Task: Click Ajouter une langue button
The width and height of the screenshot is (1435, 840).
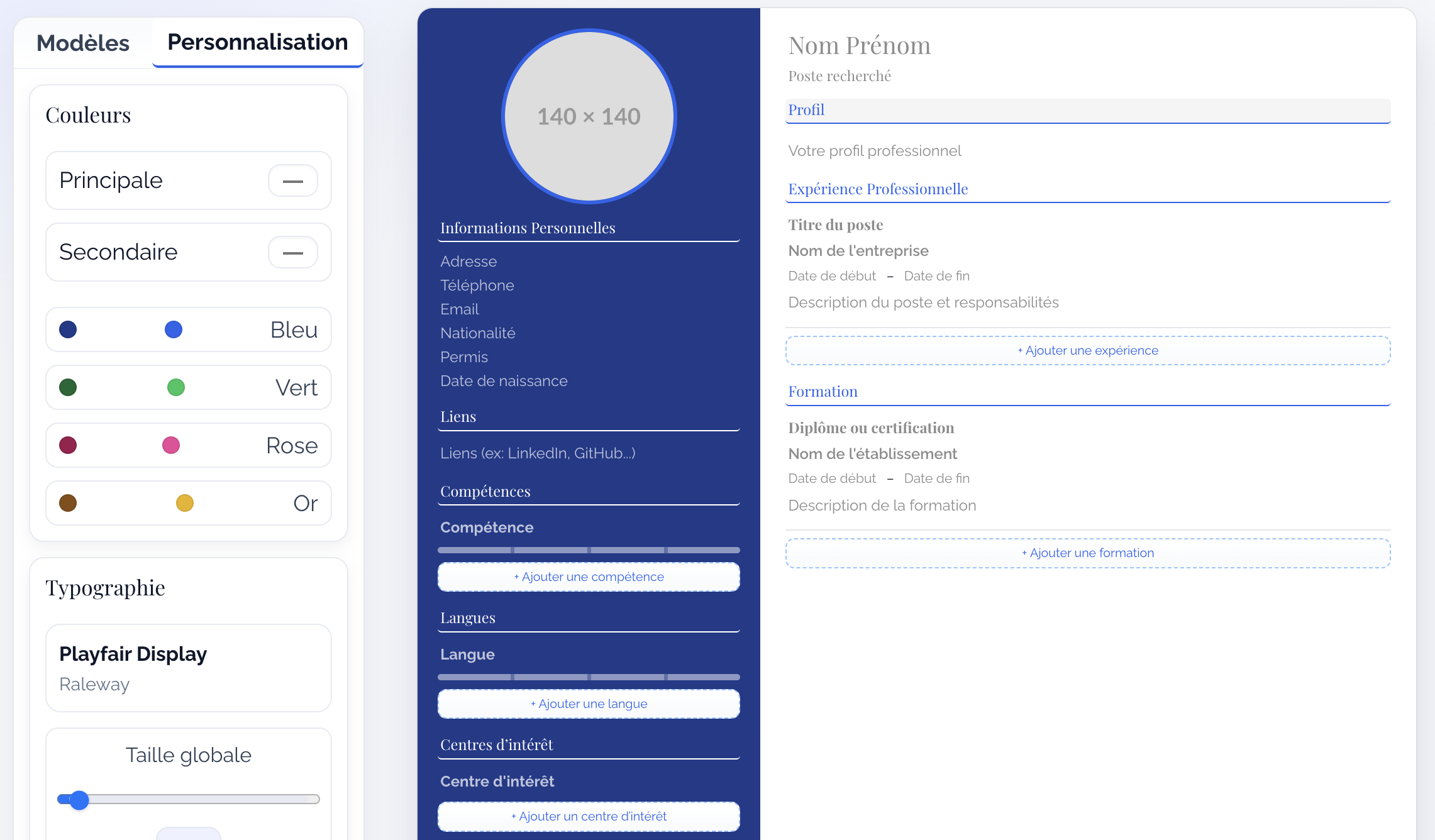Action: pos(589,704)
